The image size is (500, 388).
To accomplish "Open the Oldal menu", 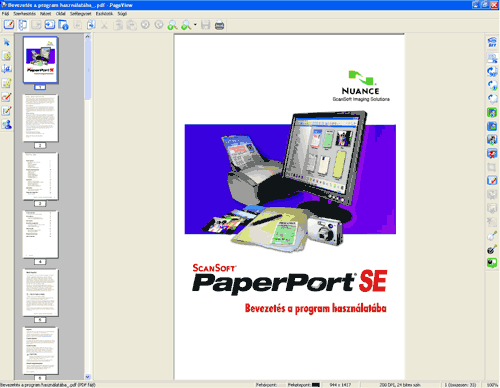I will [60, 14].
